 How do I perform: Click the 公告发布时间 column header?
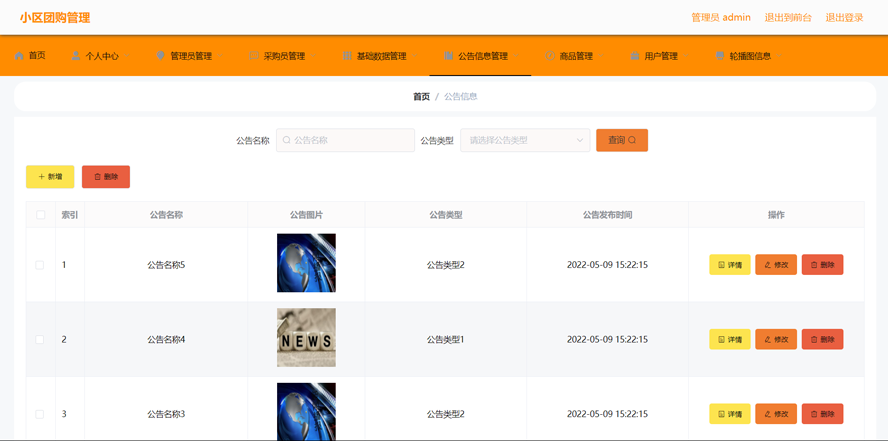point(608,215)
